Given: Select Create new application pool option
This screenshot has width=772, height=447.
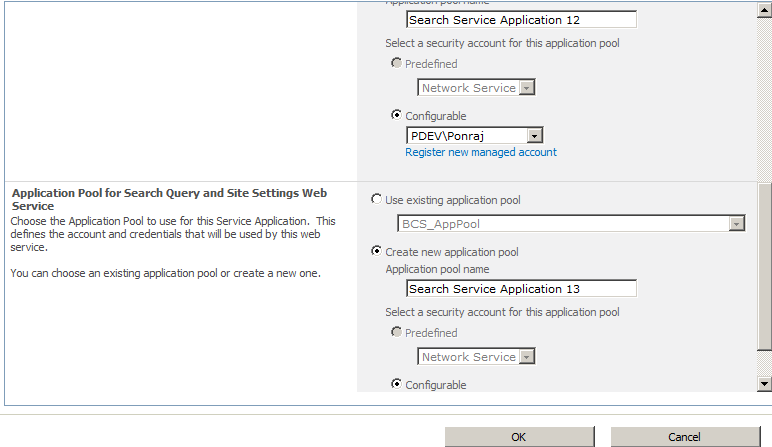Looking at the screenshot, I should [x=377, y=251].
